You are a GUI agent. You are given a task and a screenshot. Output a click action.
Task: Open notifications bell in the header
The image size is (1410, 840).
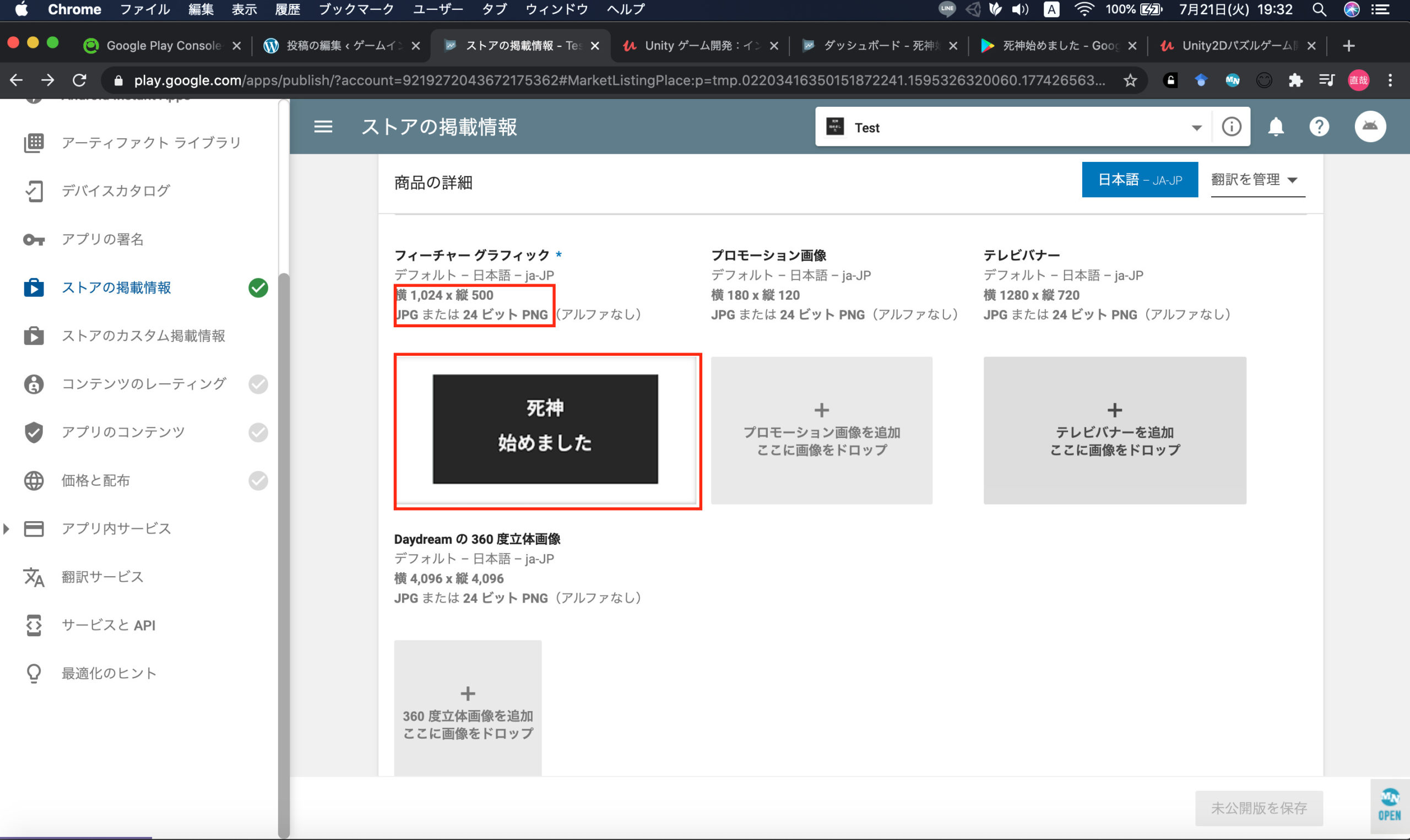point(1276,127)
